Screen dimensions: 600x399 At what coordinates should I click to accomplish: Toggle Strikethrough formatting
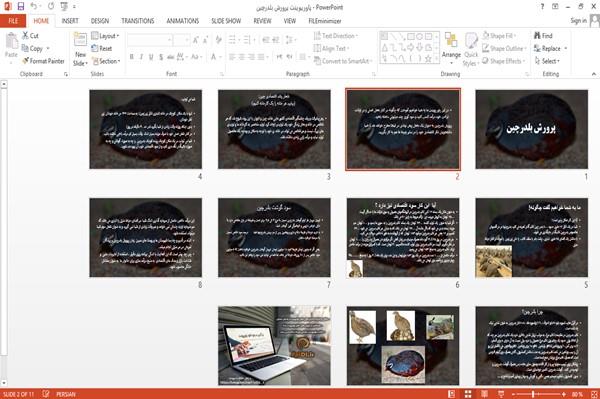click(171, 57)
